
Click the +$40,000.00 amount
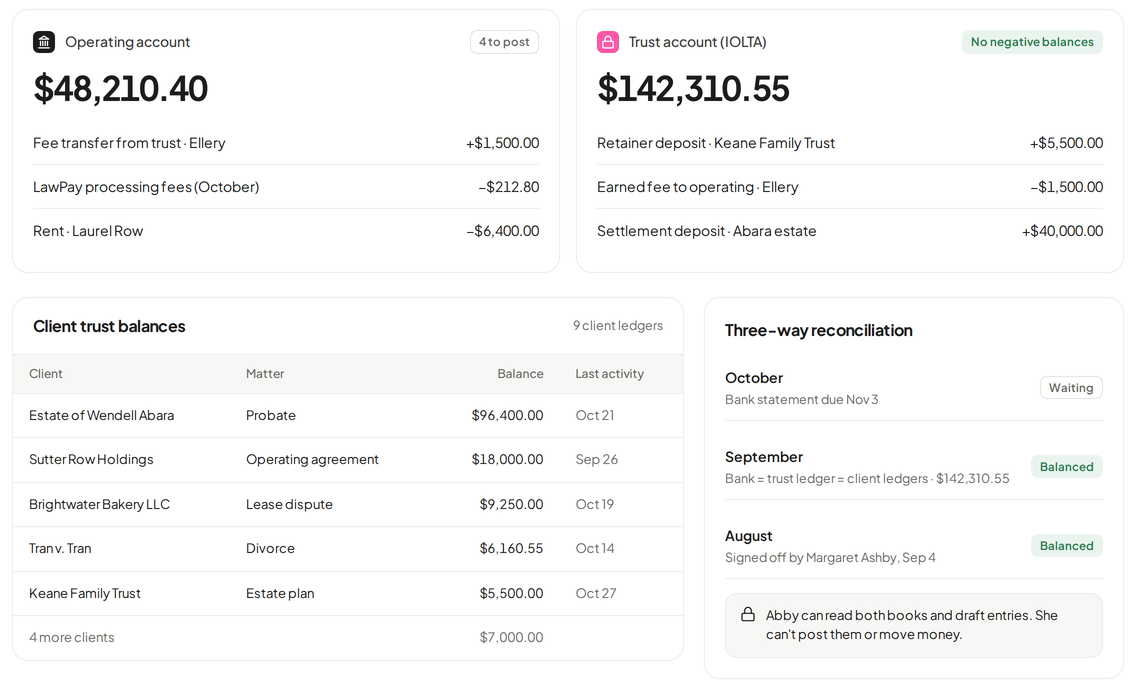click(x=1062, y=231)
